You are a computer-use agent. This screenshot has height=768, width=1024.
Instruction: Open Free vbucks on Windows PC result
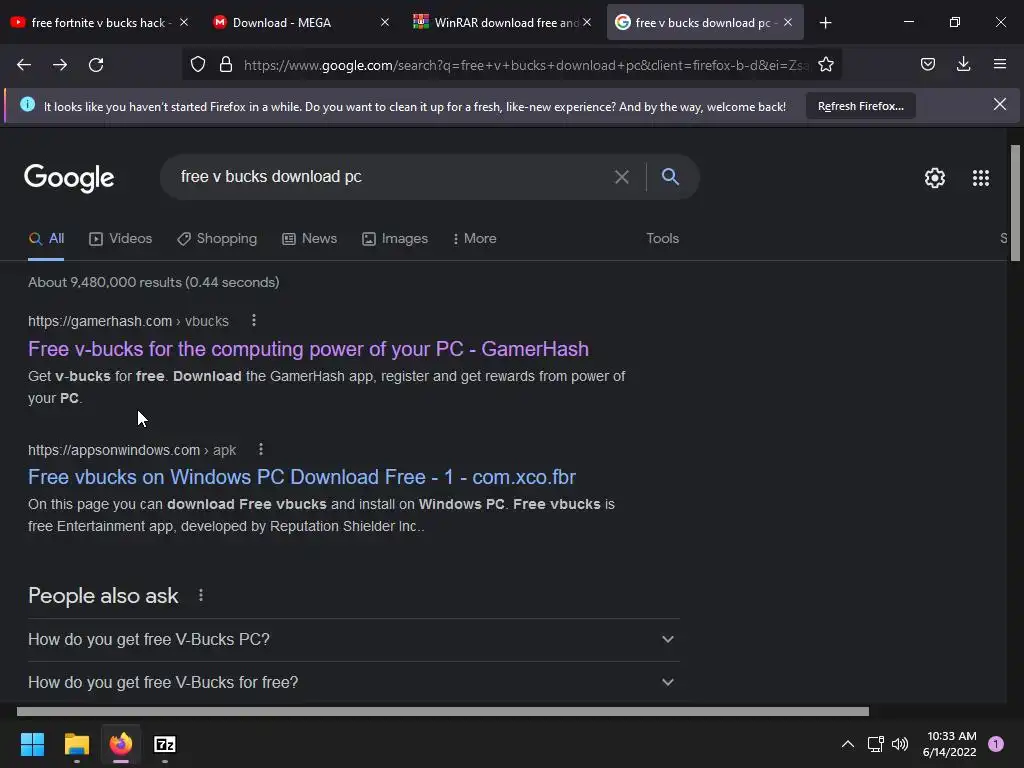point(302,477)
